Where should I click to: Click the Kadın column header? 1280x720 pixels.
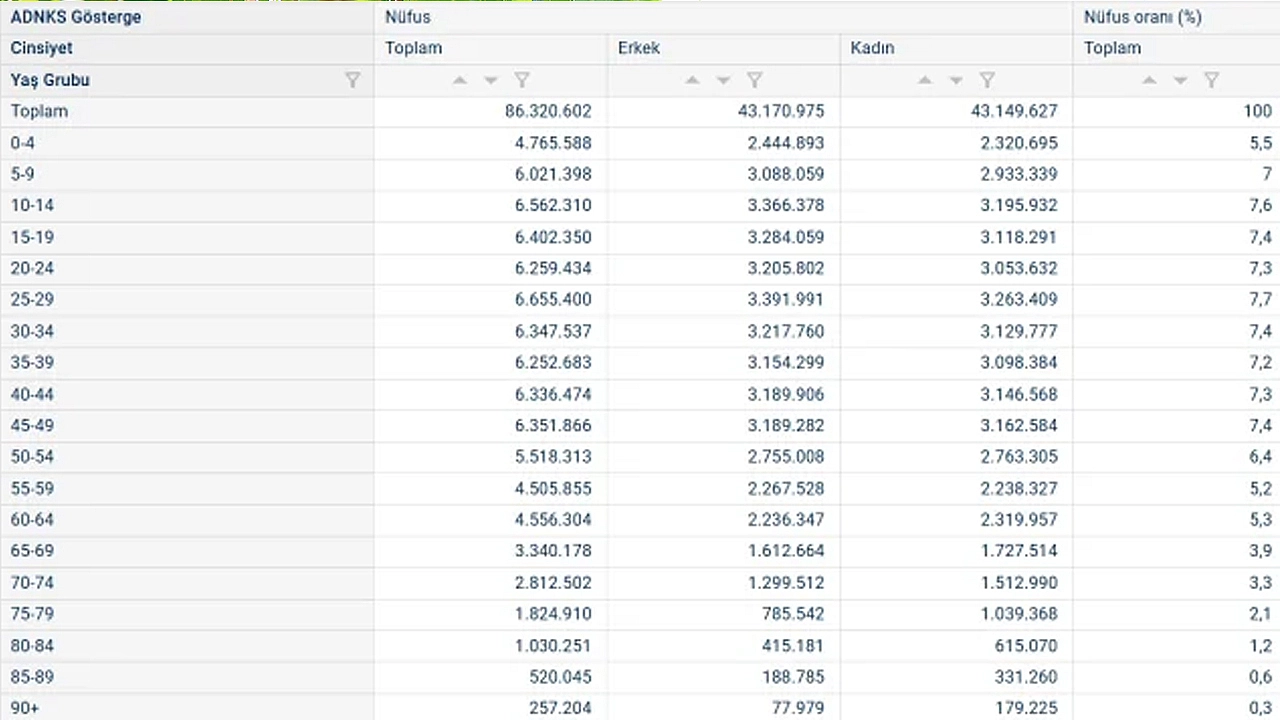872,48
